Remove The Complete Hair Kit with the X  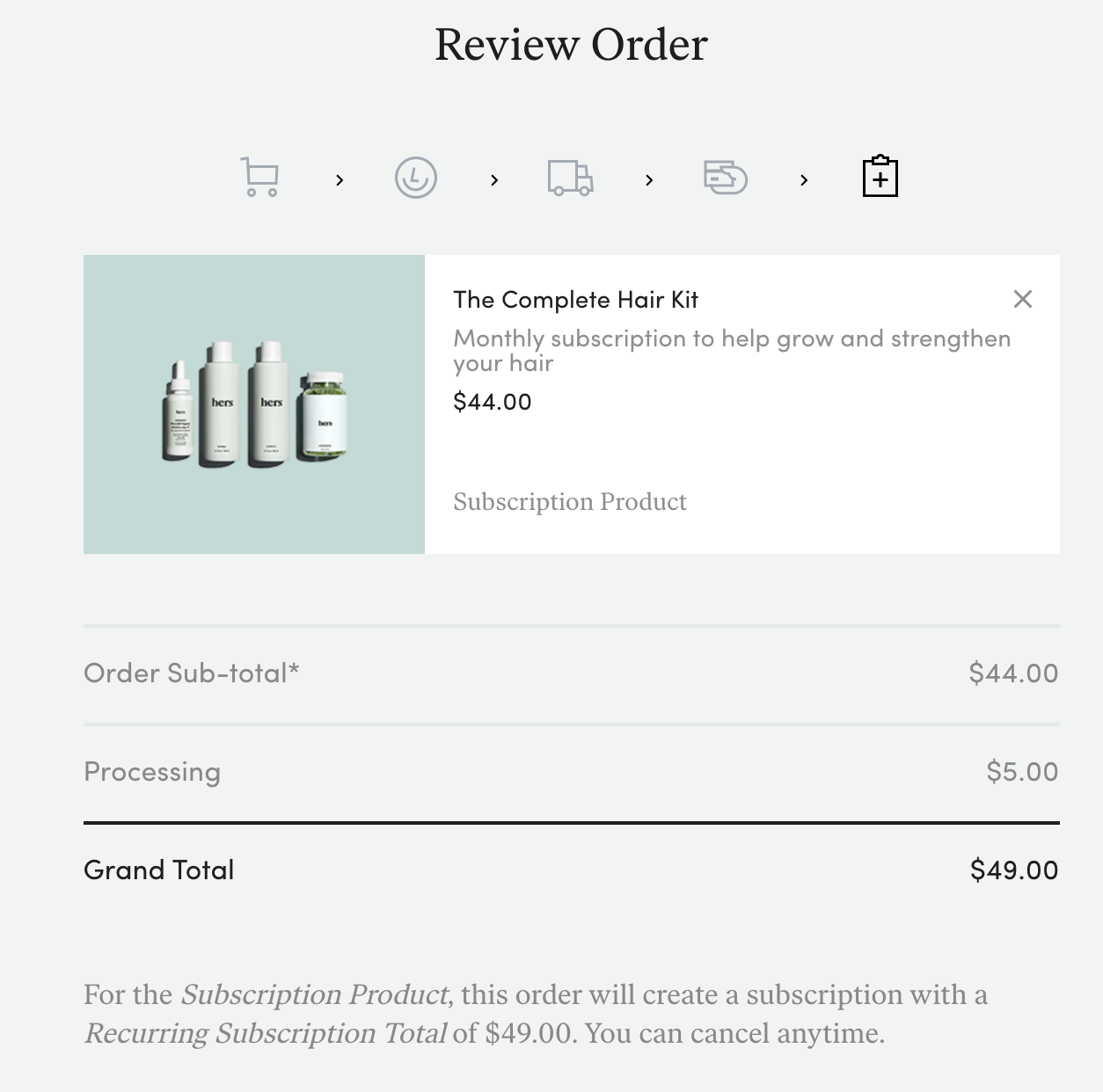coord(1023,300)
